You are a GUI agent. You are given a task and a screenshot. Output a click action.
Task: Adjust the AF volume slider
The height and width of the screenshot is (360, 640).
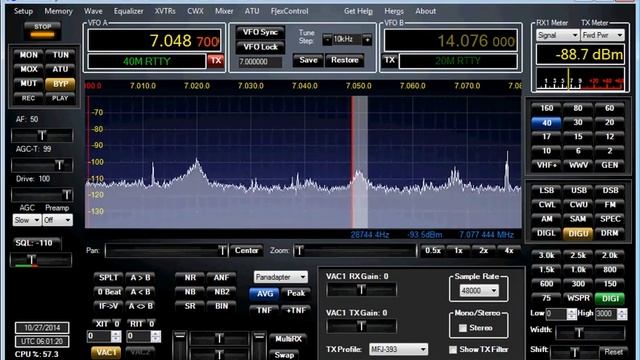tap(42, 135)
